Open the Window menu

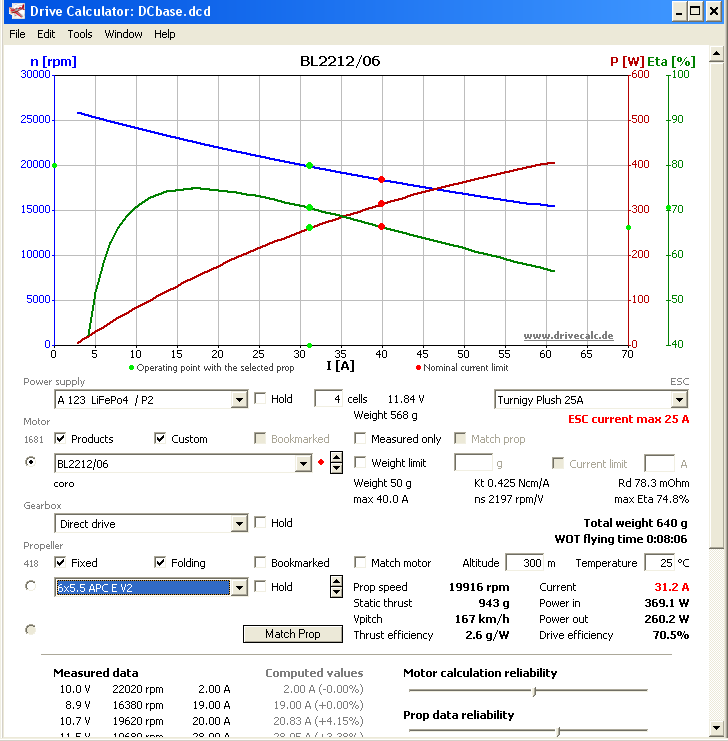tap(123, 34)
